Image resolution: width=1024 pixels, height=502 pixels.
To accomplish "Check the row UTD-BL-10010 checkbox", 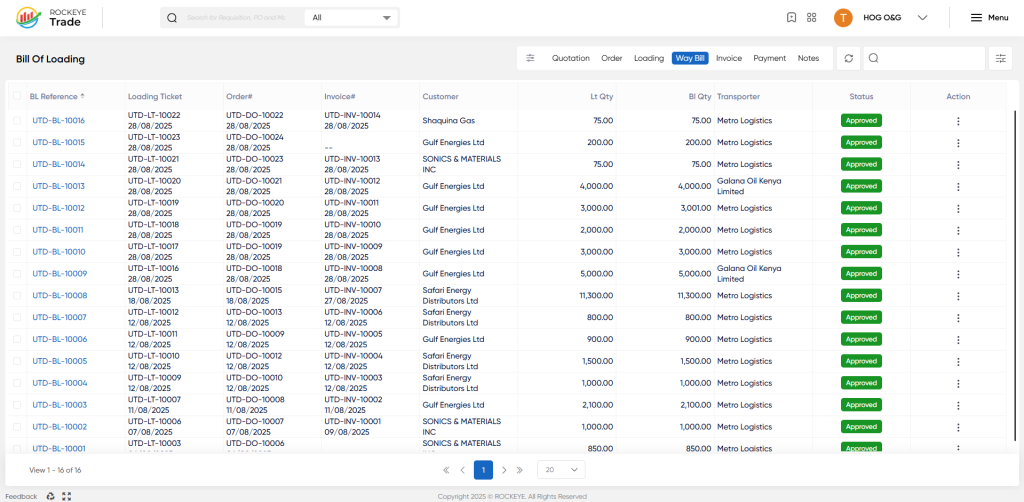I will coord(17,251).
